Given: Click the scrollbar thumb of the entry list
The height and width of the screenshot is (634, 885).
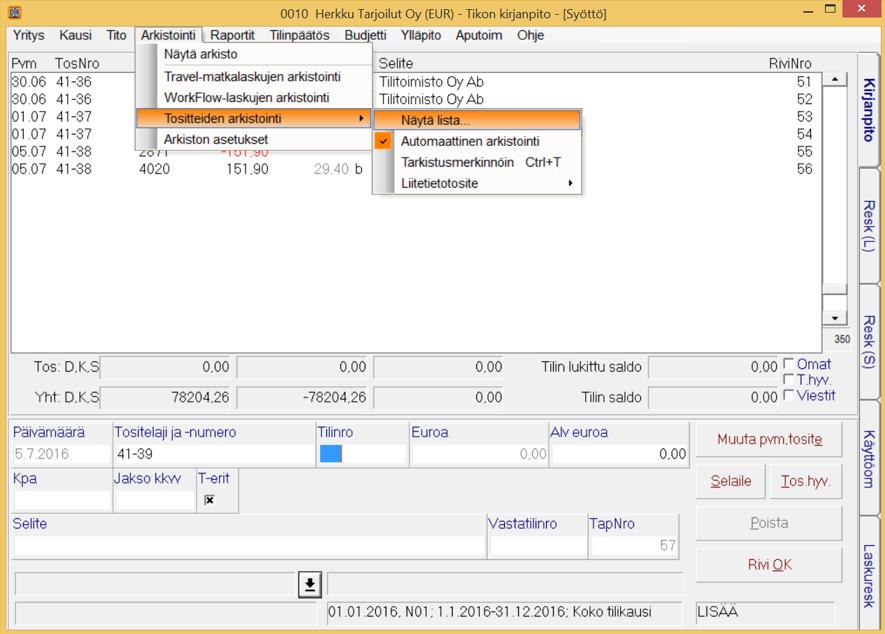Looking at the screenshot, I should (x=835, y=289).
